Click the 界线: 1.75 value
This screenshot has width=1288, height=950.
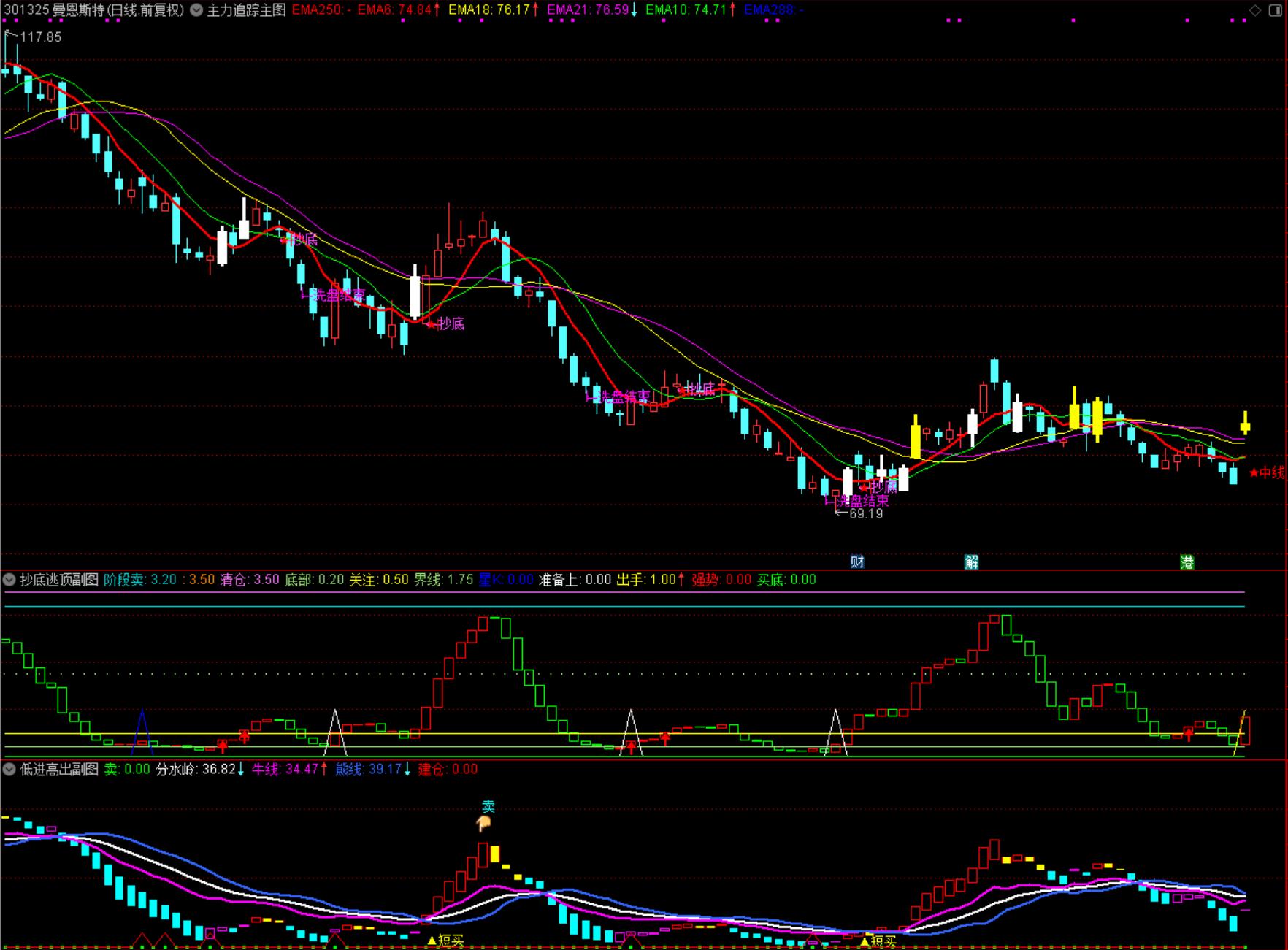(x=444, y=580)
